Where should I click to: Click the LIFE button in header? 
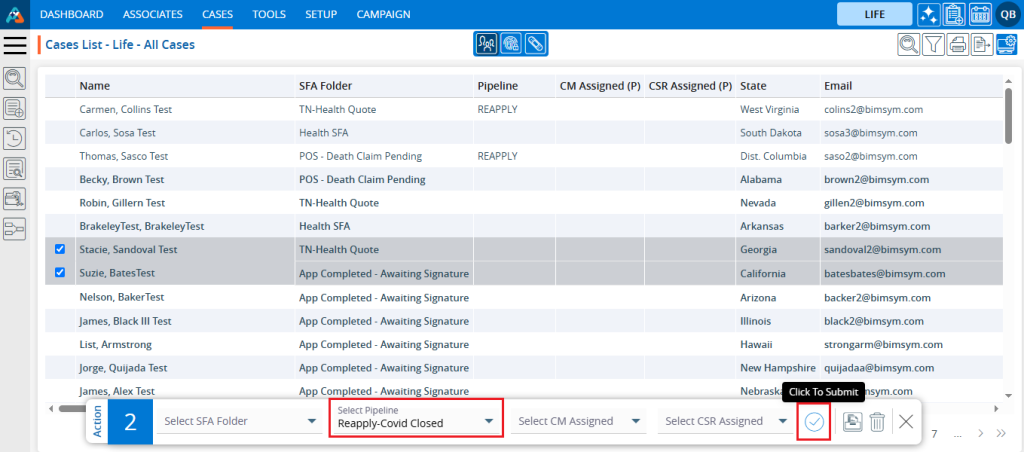click(874, 14)
